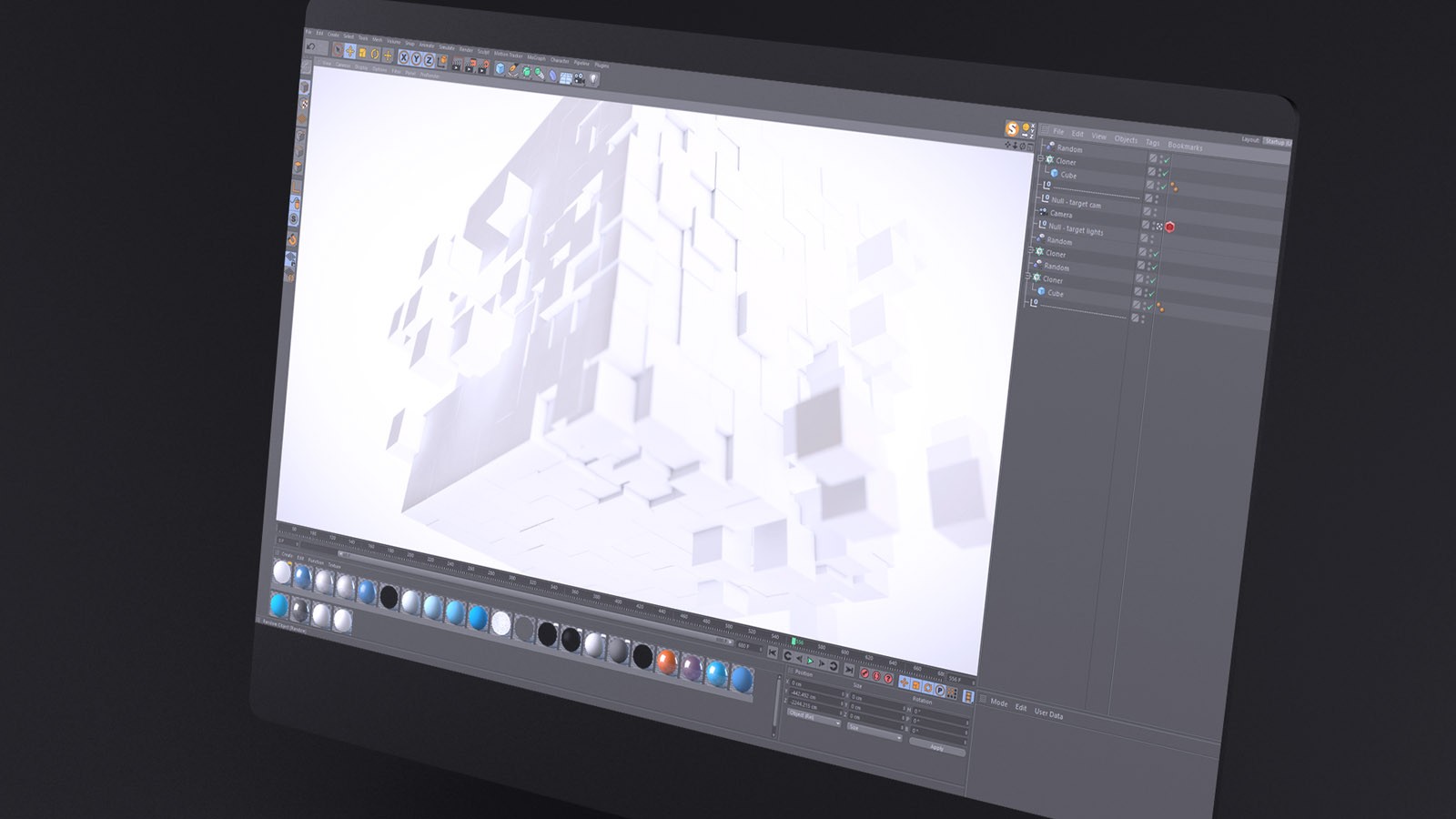Collapse the Cloner hierarchy containing the Cube
Viewport: 1456px width, 819px height.
pyautogui.click(x=1041, y=157)
